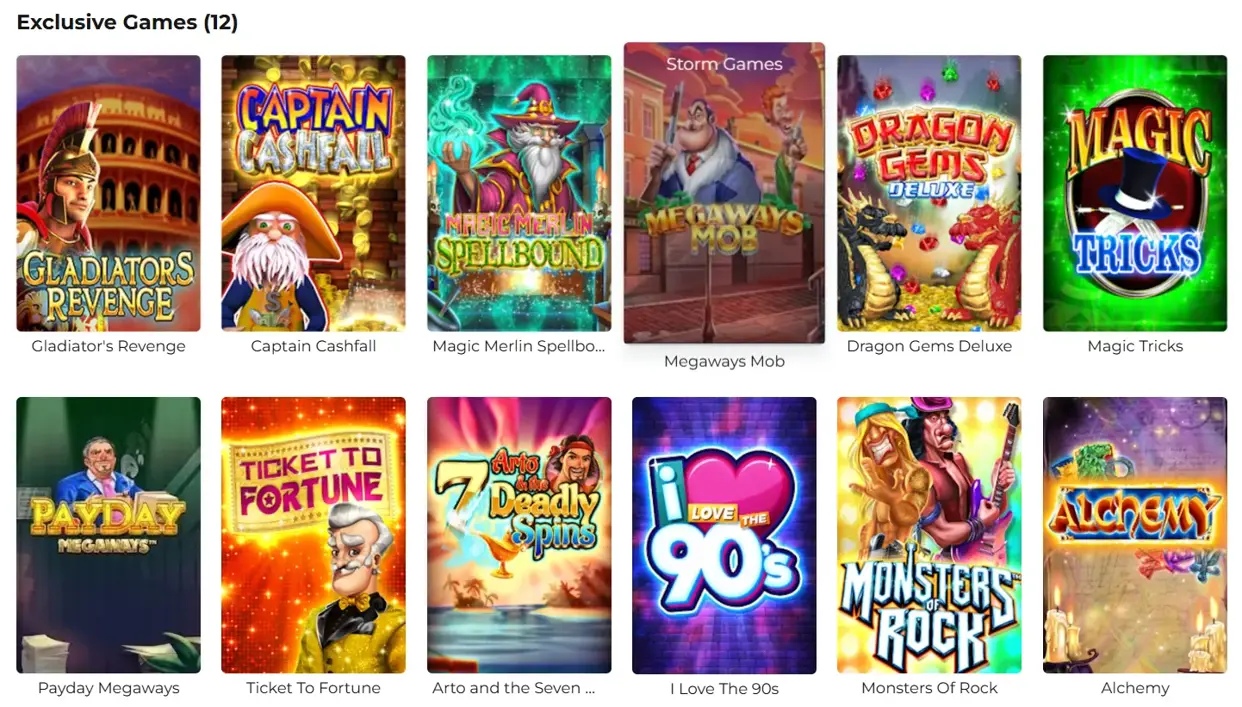Click the "Dragon Gems Deluxe" caption

(929, 346)
